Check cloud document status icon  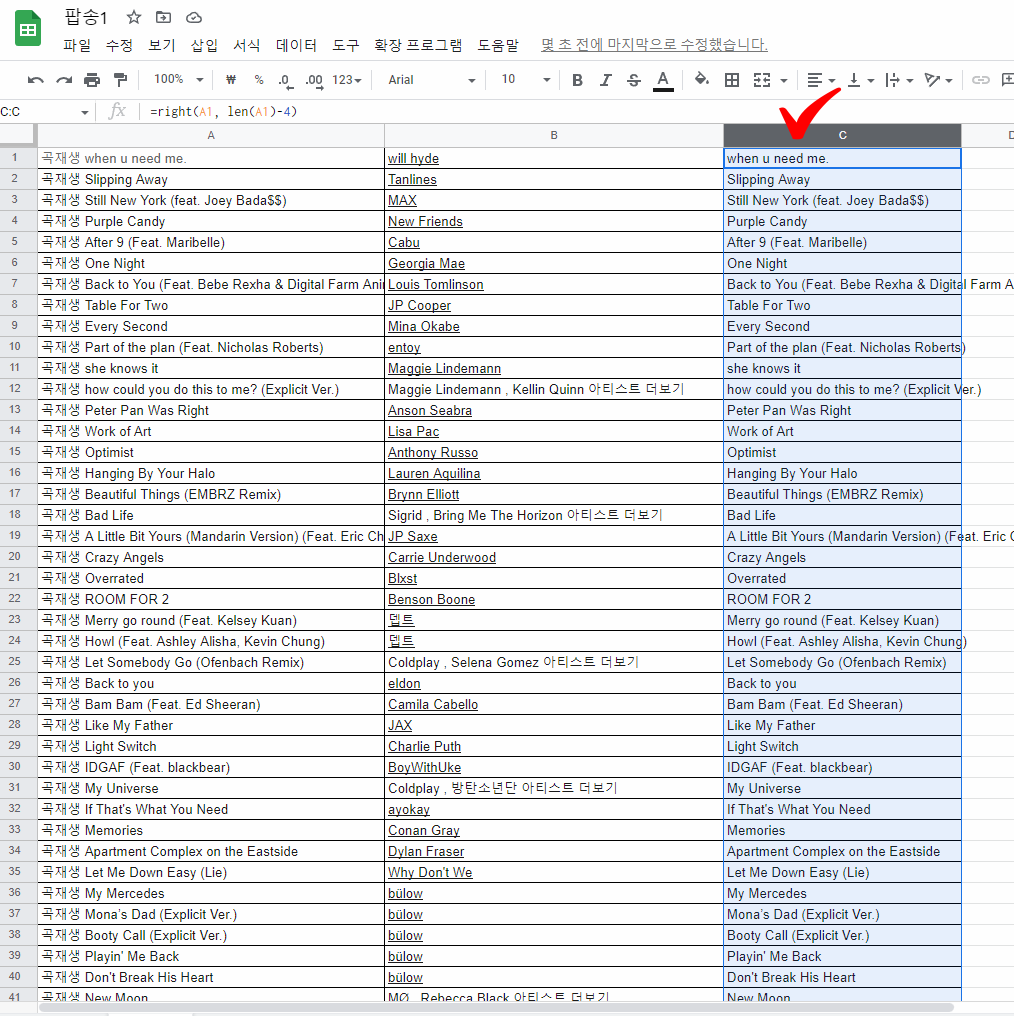click(x=194, y=17)
